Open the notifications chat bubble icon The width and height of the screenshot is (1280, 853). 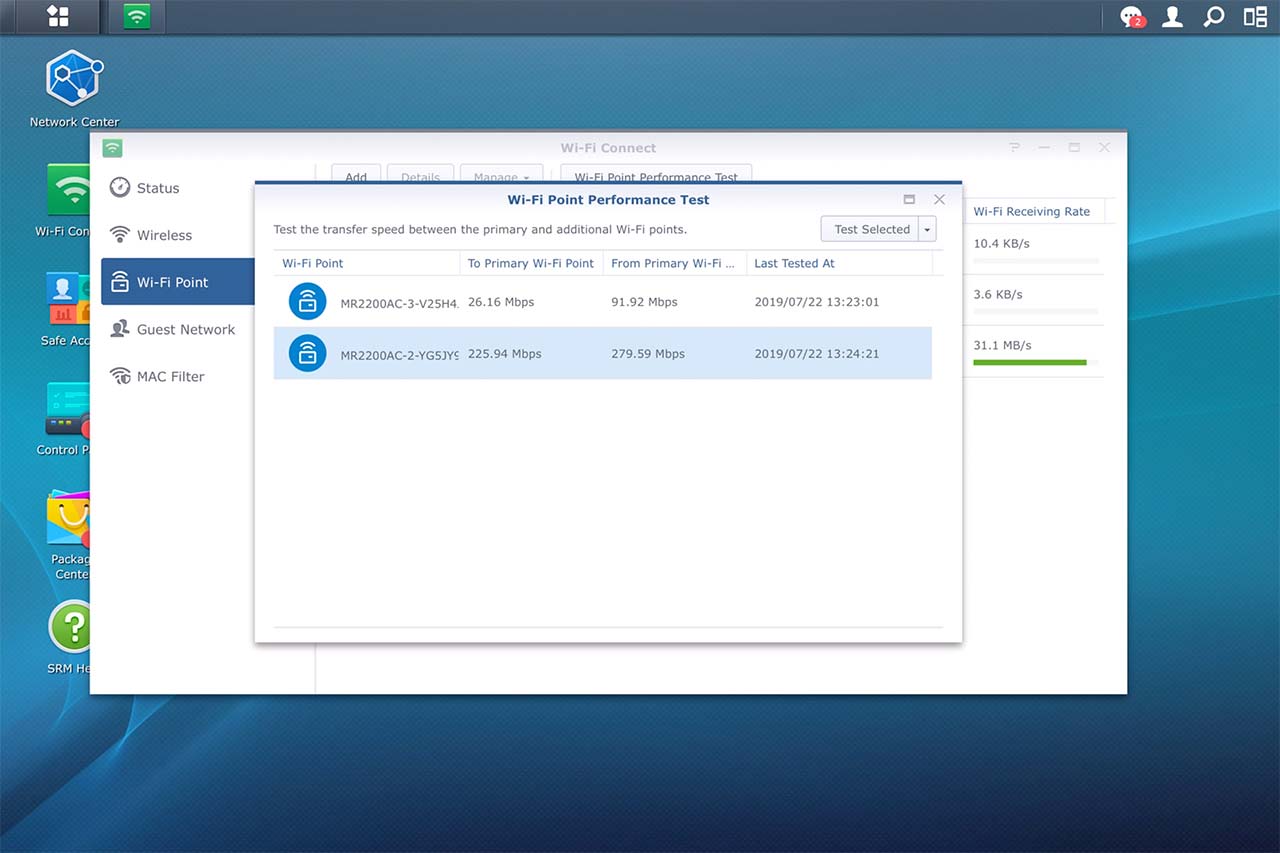[x=1131, y=17]
